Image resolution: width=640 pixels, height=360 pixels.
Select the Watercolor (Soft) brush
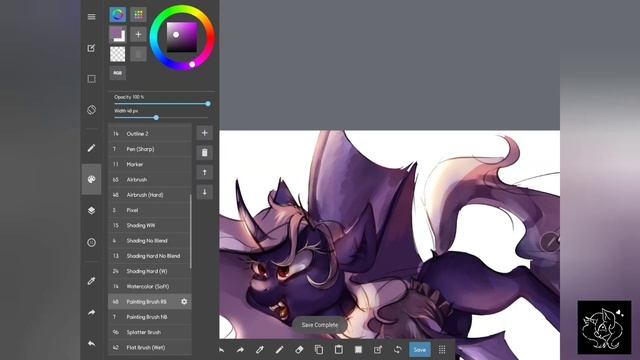tap(150, 287)
